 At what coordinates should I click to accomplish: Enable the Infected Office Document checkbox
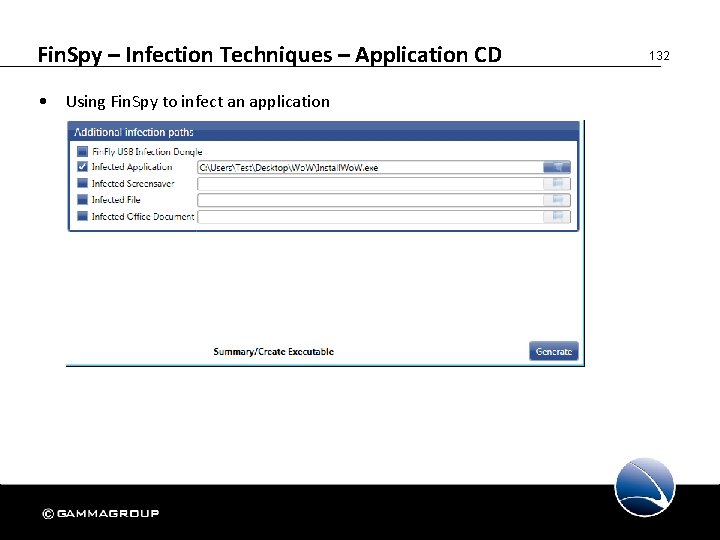point(83,216)
